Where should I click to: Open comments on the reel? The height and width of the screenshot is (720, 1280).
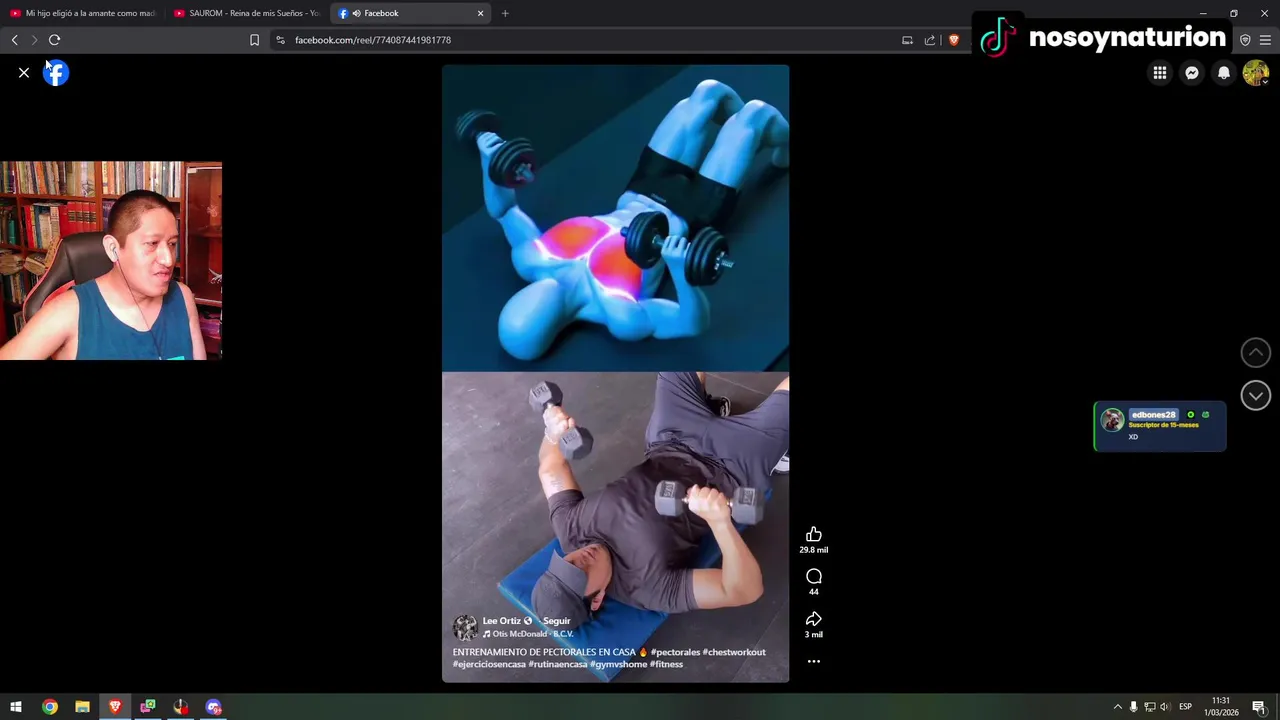(814, 576)
